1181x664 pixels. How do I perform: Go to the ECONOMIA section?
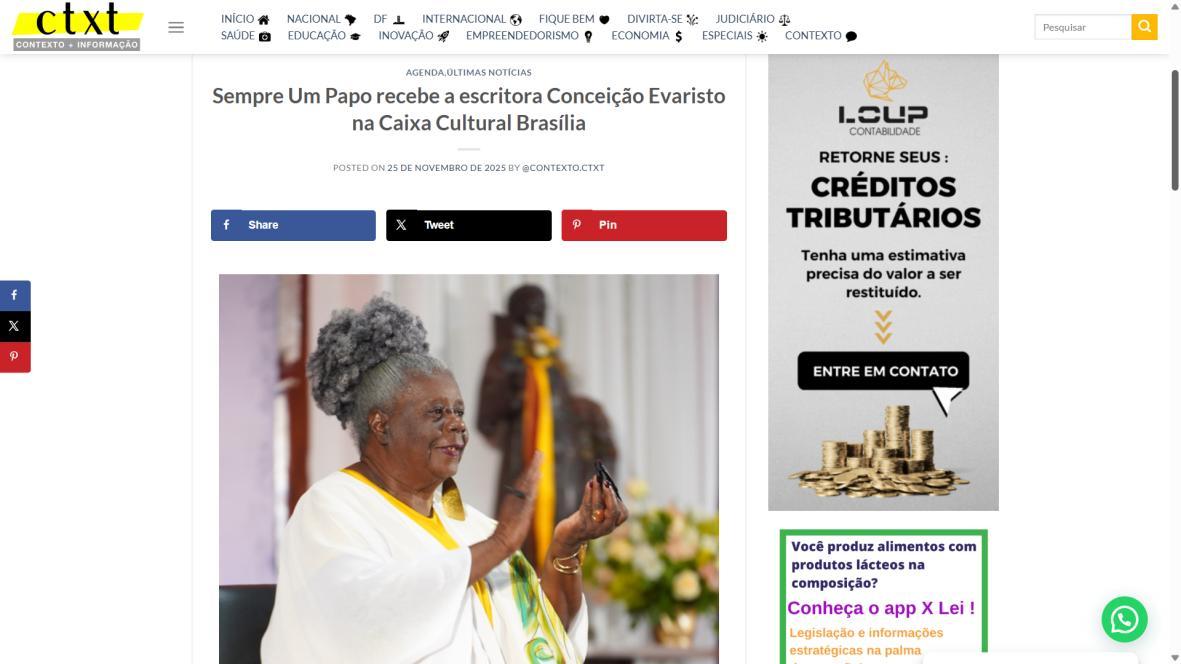tap(647, 35)
